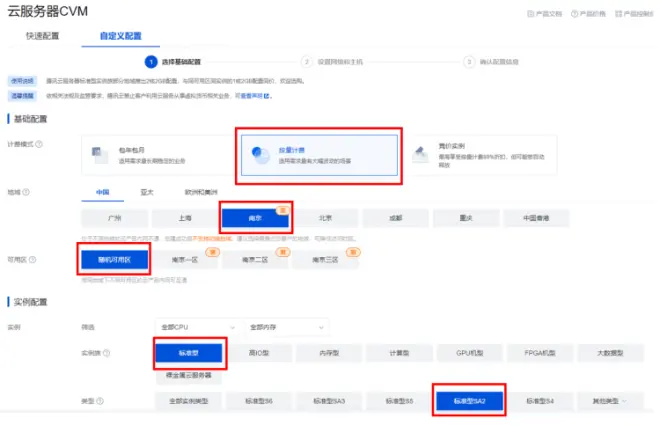The image size is (660, 426).
Task: Open the 全部CPU filter dropdown
Action: 198,327
